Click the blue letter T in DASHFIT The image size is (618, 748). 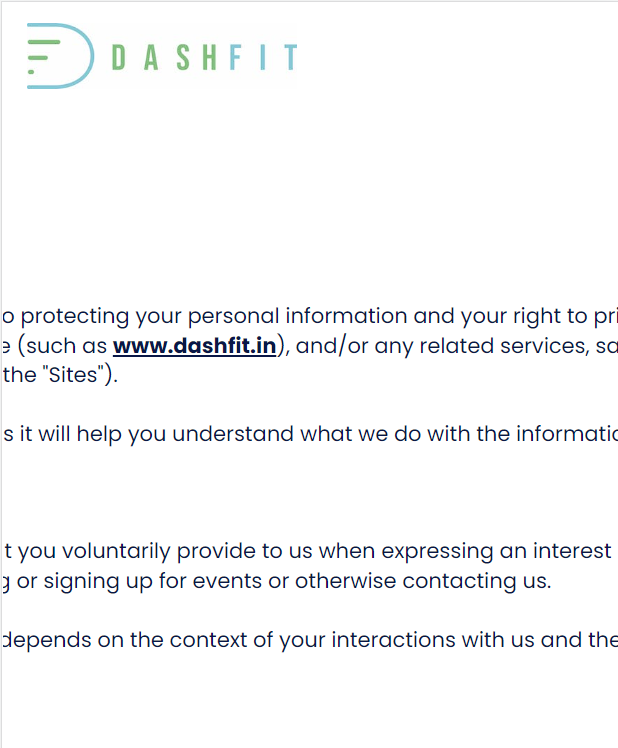click(291, 57)
